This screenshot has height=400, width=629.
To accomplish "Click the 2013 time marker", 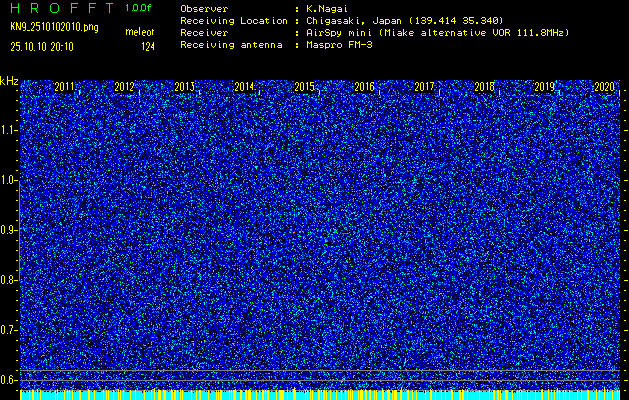I will (185, 87).
